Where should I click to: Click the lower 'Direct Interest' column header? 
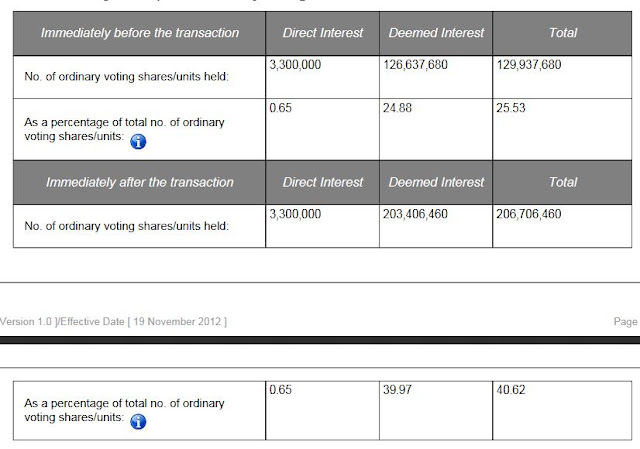[322, 182]
